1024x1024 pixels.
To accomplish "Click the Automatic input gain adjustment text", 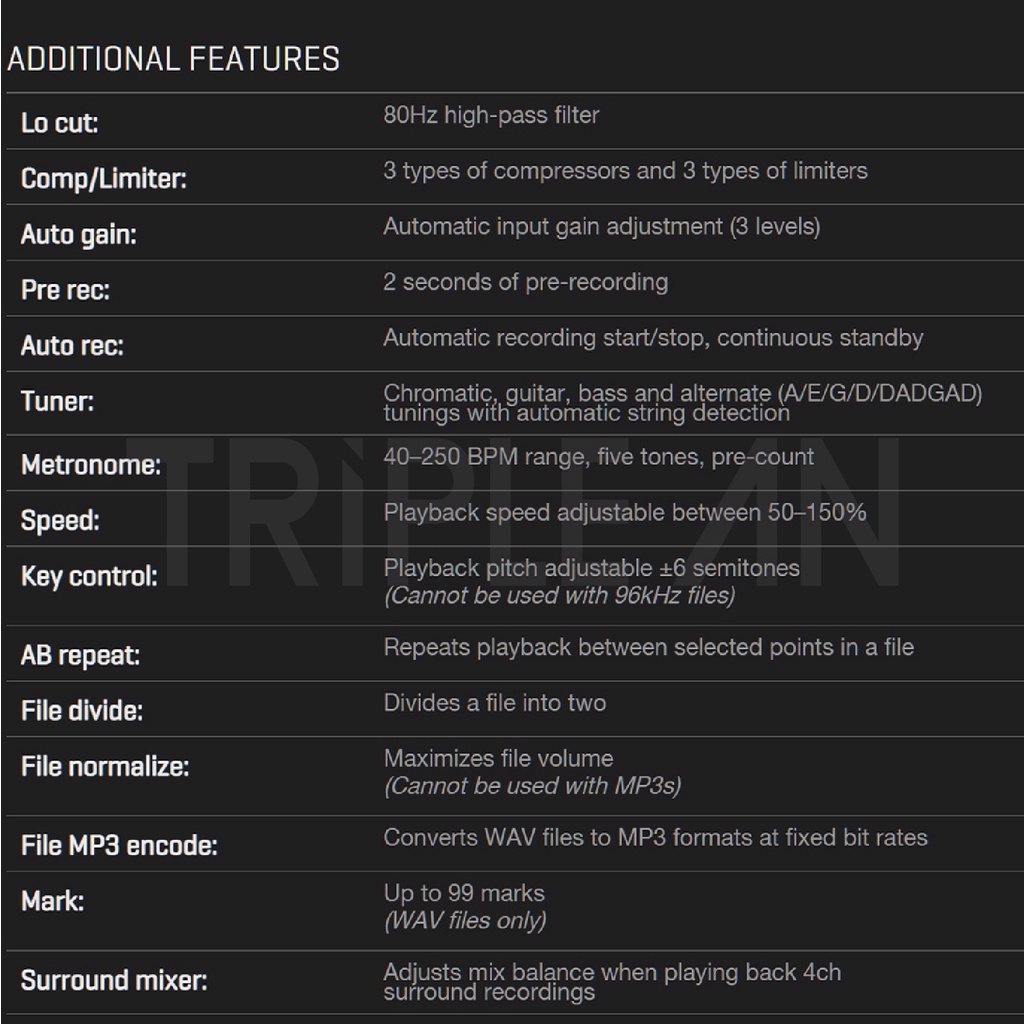I will pyautogui.click(x=601, y=227).
